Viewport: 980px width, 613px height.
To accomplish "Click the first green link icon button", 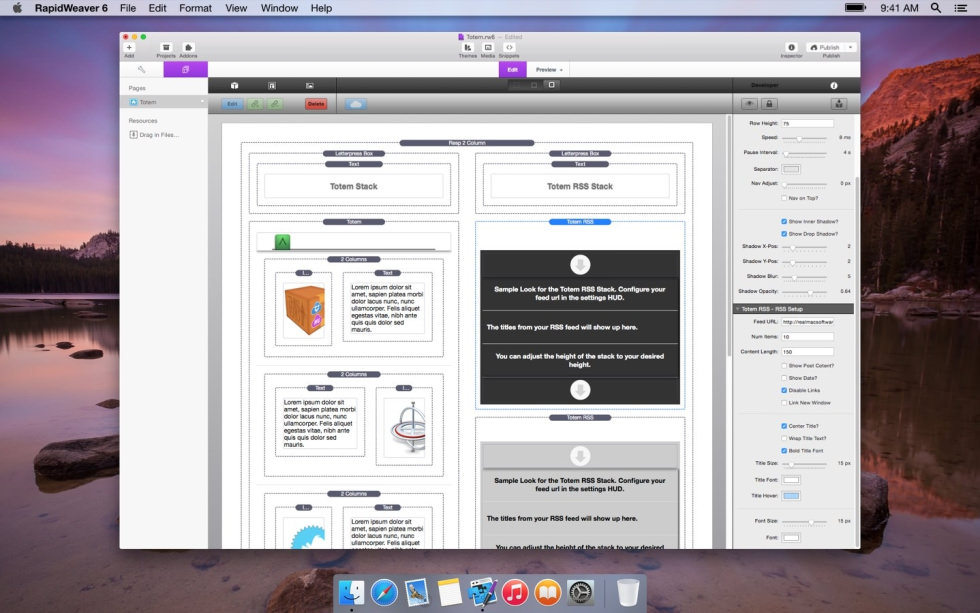I will pos(255,104).
